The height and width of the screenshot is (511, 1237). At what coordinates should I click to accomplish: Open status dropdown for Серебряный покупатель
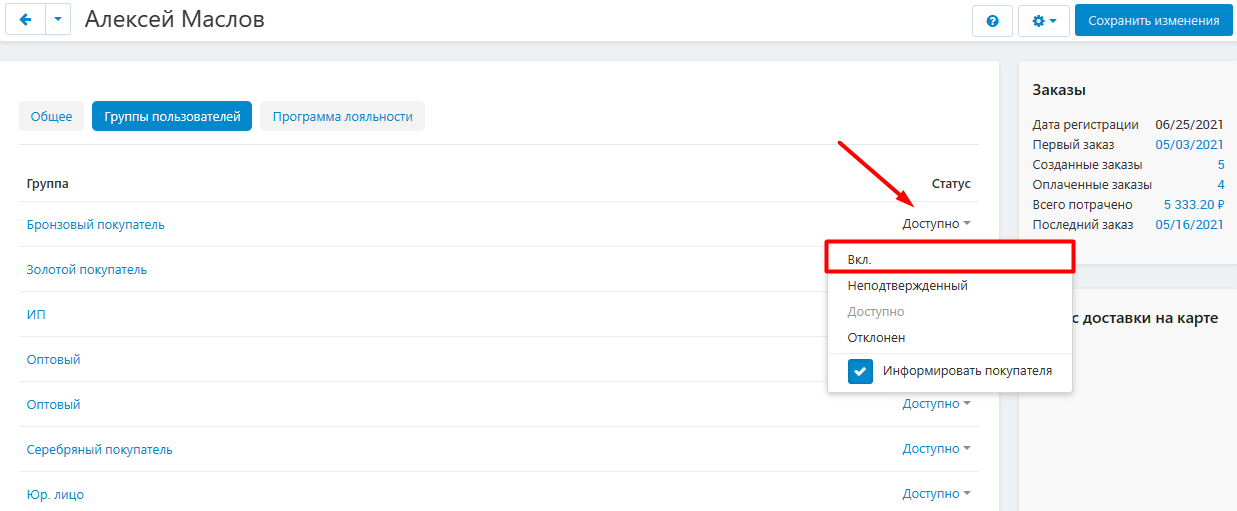(x=937, y=449)
